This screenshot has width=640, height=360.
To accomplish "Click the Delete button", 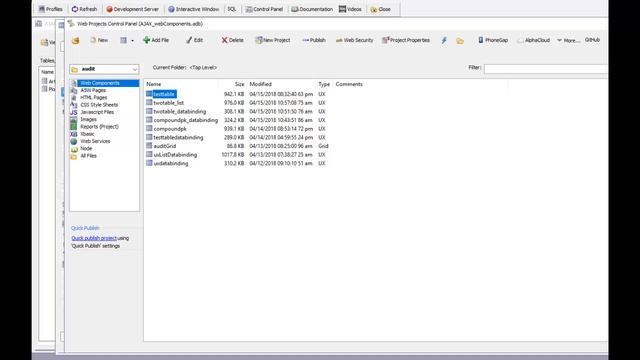I will (232, 40).
